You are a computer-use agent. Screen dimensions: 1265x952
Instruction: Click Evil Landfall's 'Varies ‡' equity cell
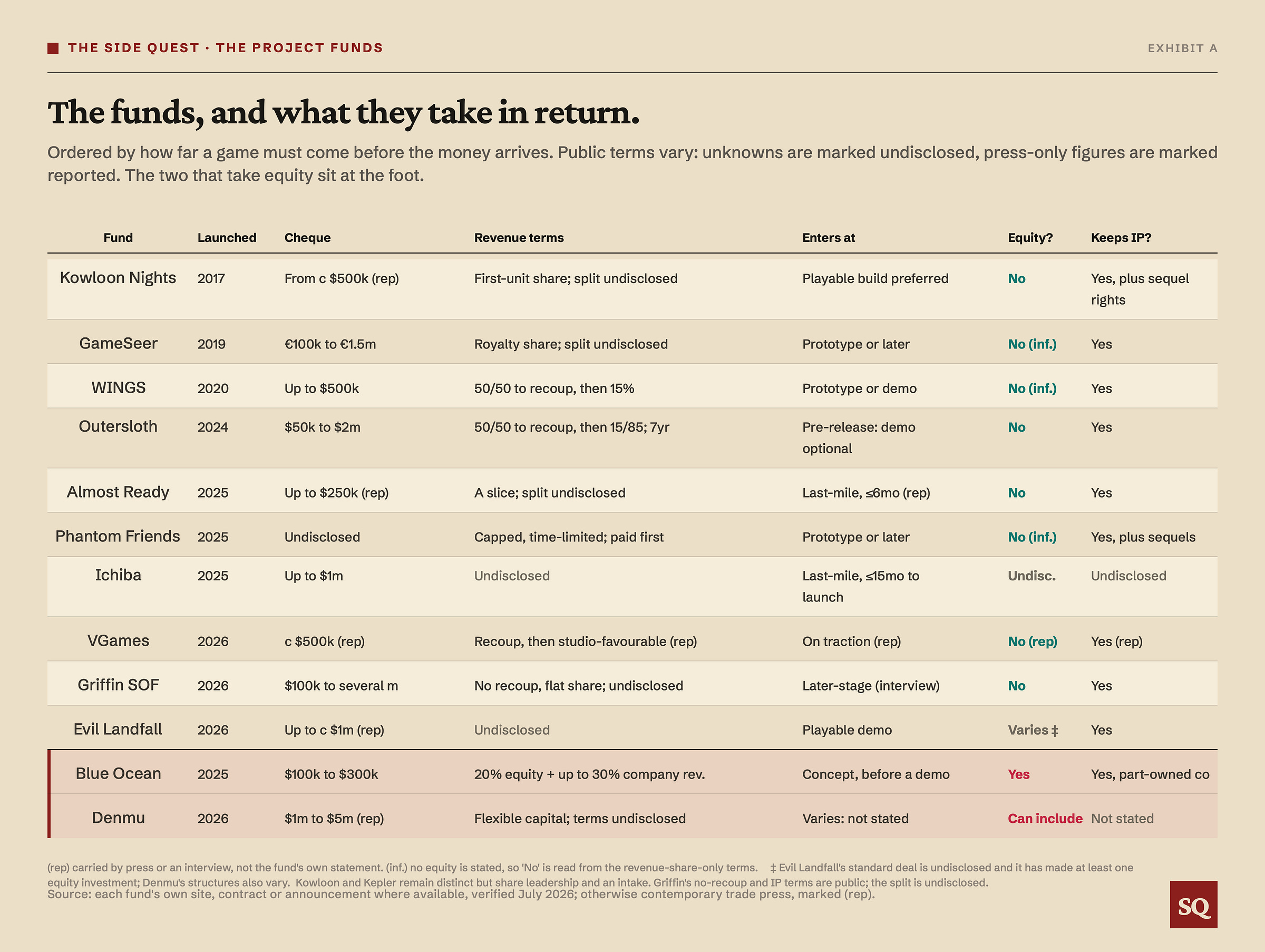[1033, 730]
